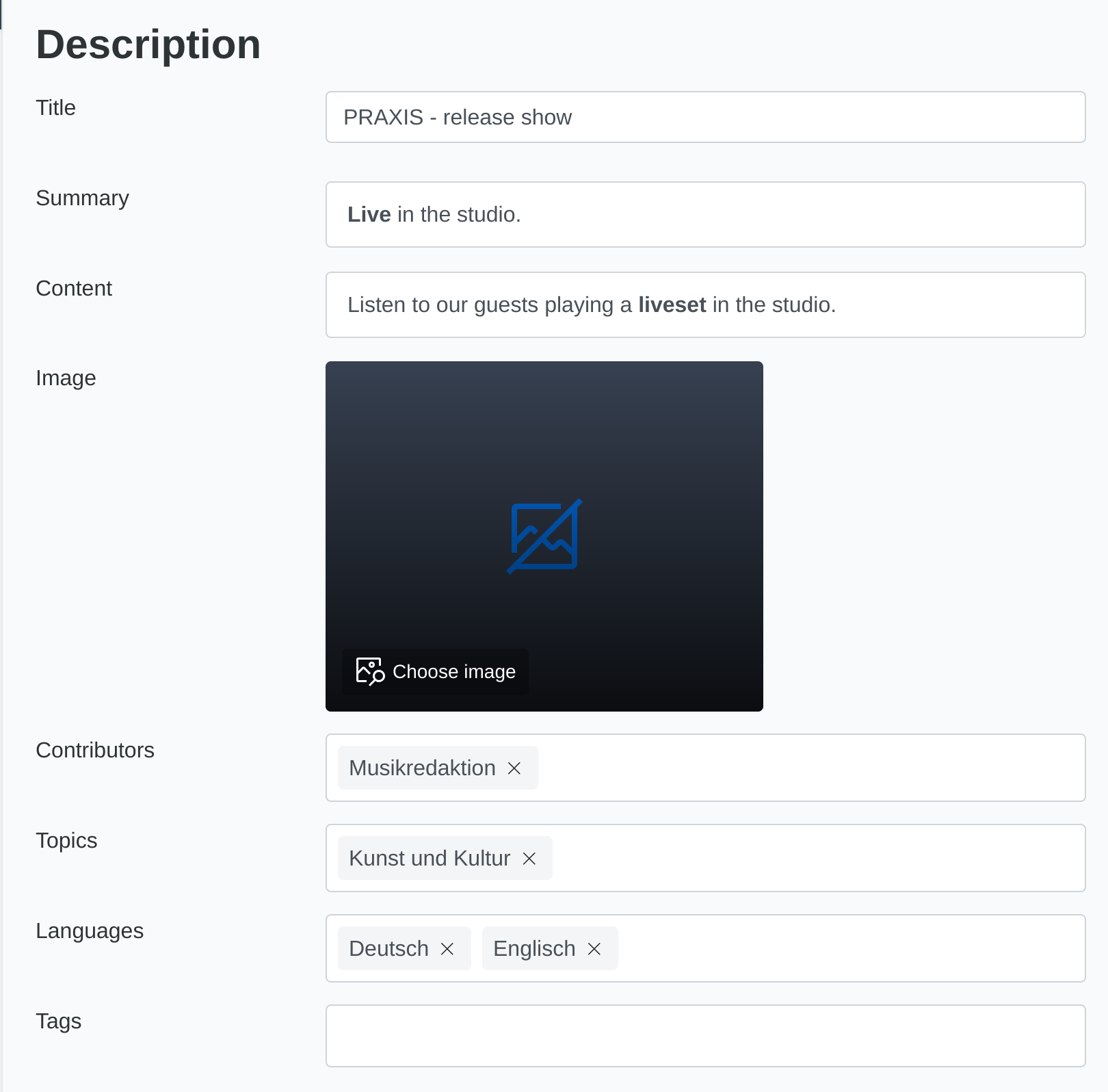Click the Description heading
This screenshot has width=1108, height=1092.
148,45
